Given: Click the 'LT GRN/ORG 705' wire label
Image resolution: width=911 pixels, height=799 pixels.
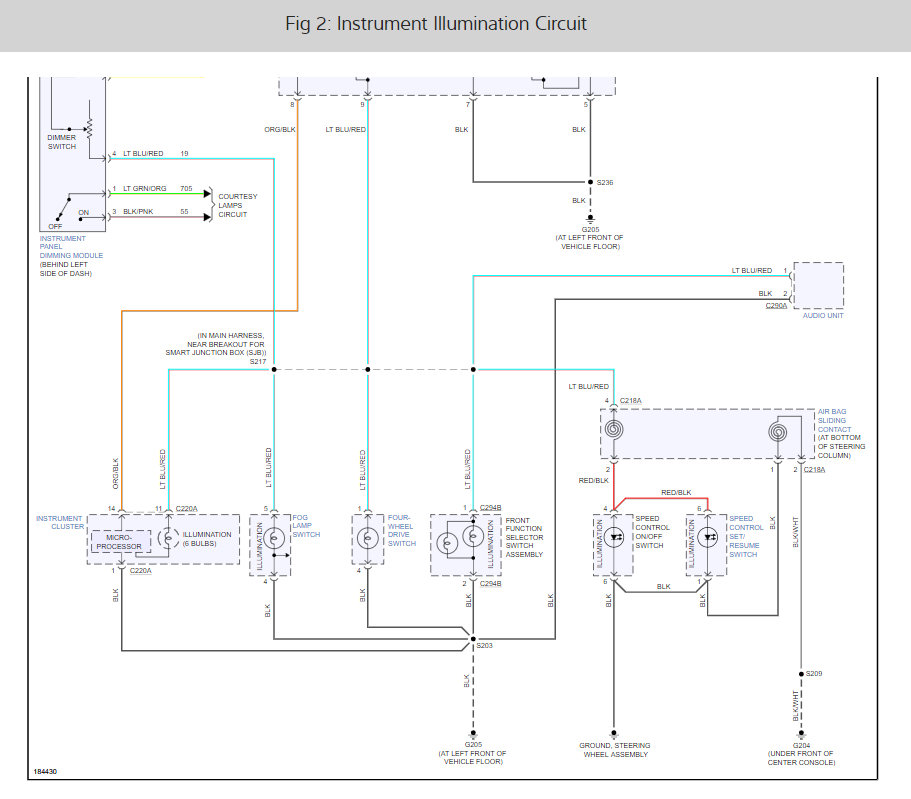Looking at the screenshot, I should click(157, 188).
